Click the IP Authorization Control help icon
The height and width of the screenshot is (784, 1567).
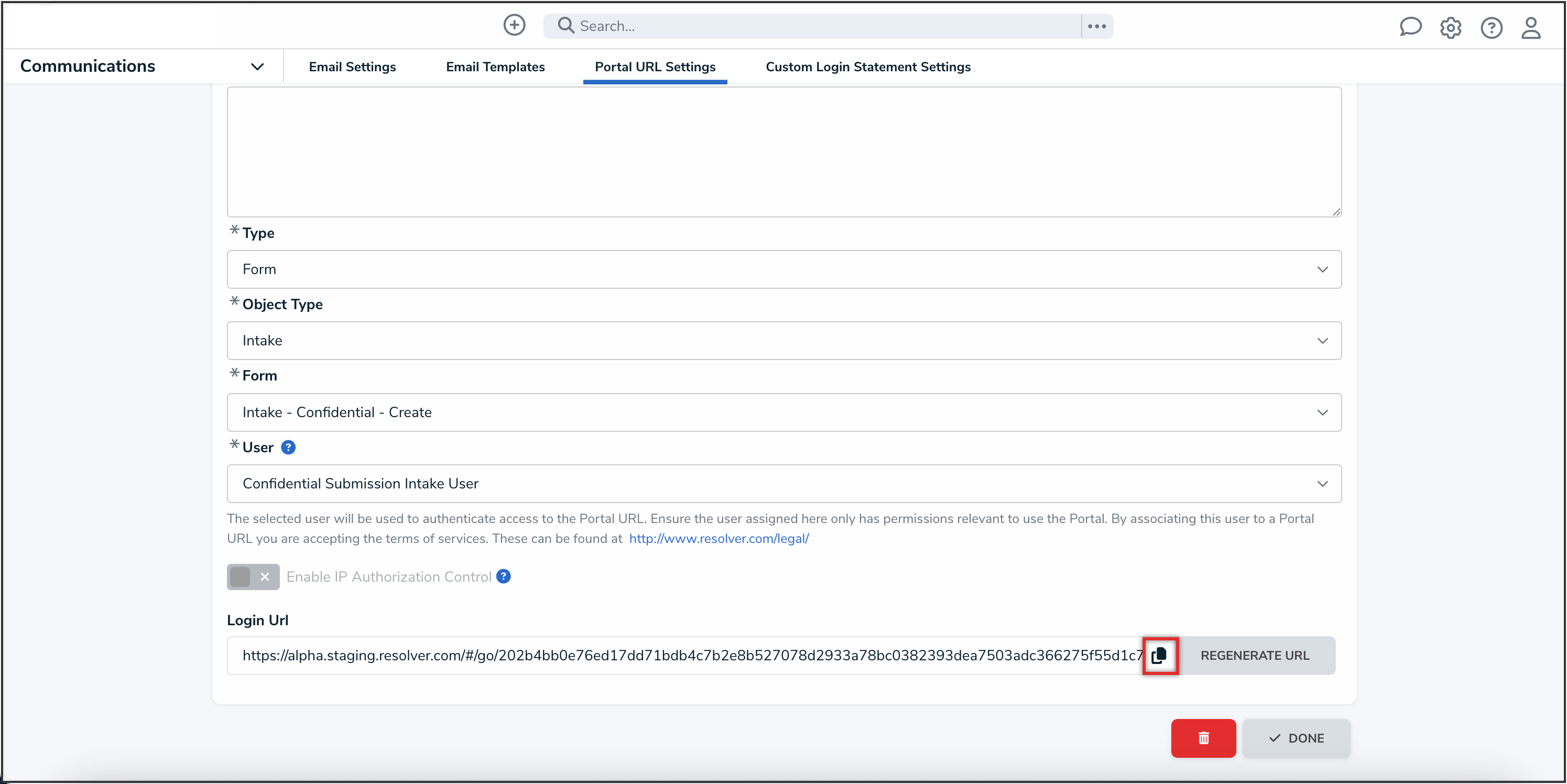(x=503, y=576)
